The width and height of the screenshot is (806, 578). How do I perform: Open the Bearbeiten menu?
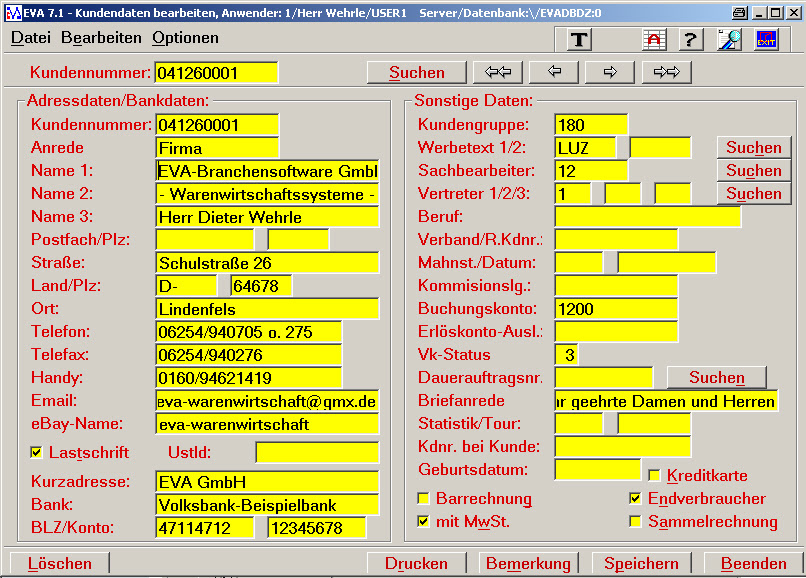click(101, 38)
